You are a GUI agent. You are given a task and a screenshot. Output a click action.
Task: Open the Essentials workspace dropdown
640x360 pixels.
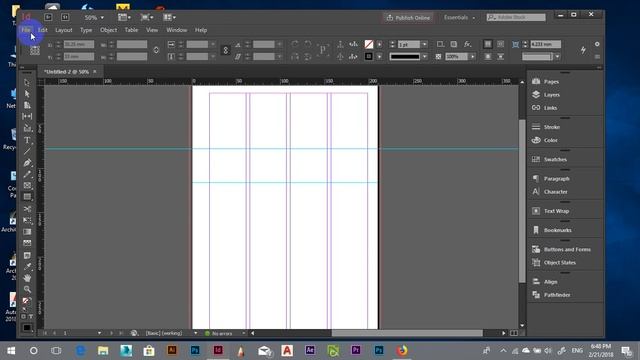459,18
